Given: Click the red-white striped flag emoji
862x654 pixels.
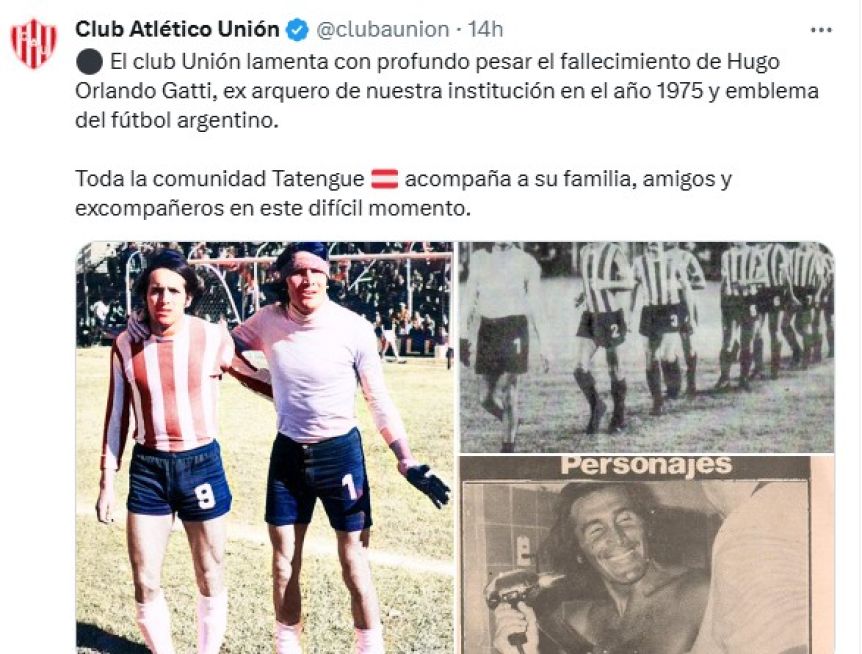Looking at the screenshot, I should coord(385,179).
